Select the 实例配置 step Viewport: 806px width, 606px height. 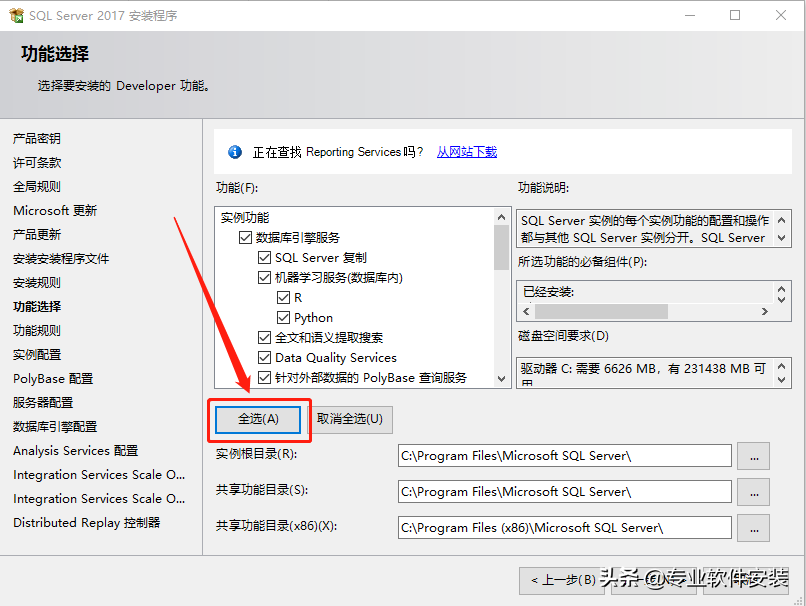pyautogui.click(x=37, y=355)
